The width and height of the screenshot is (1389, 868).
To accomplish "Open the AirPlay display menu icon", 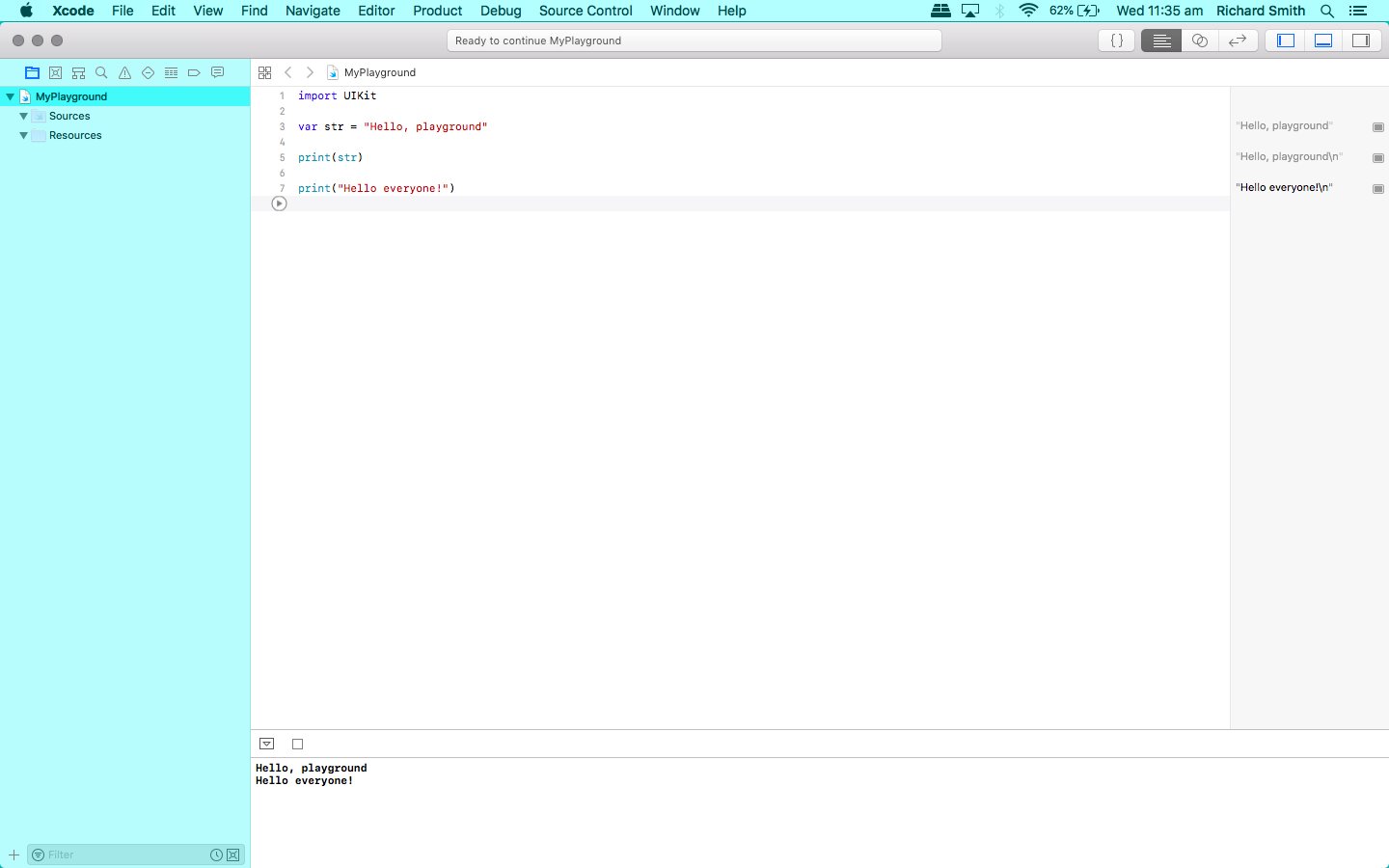I will (970, 11).
